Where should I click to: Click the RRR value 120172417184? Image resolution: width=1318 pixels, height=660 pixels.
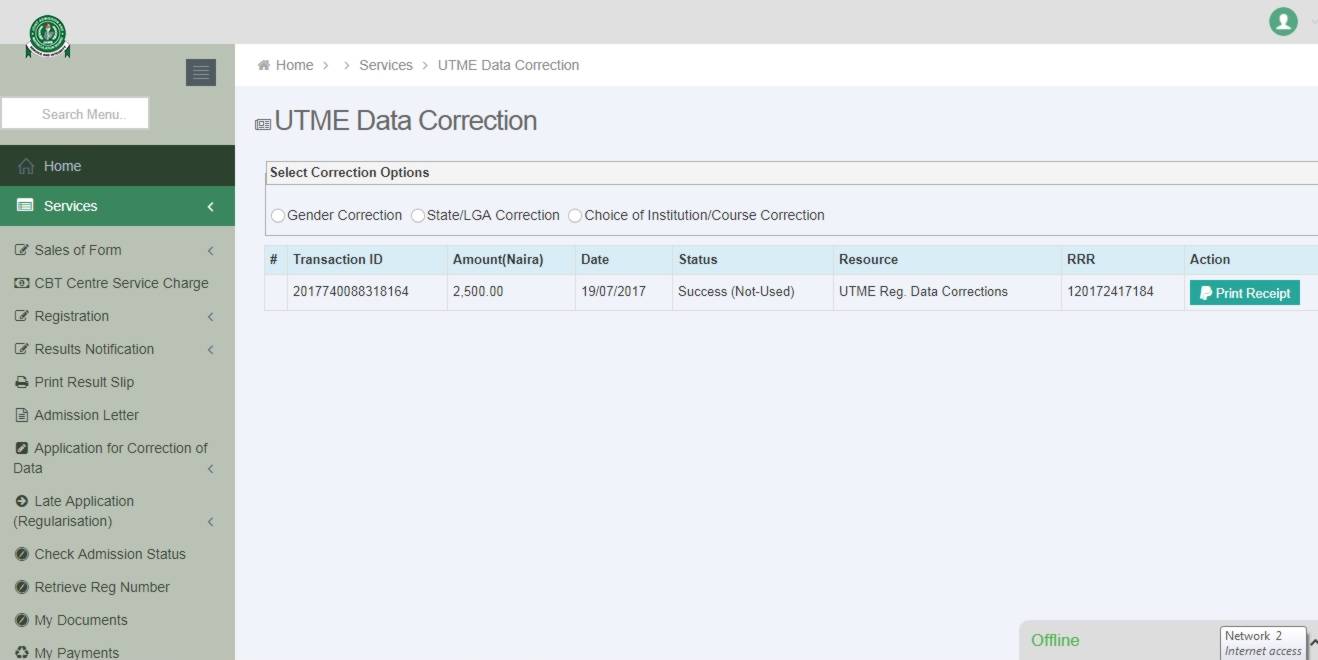(1110, 292)
